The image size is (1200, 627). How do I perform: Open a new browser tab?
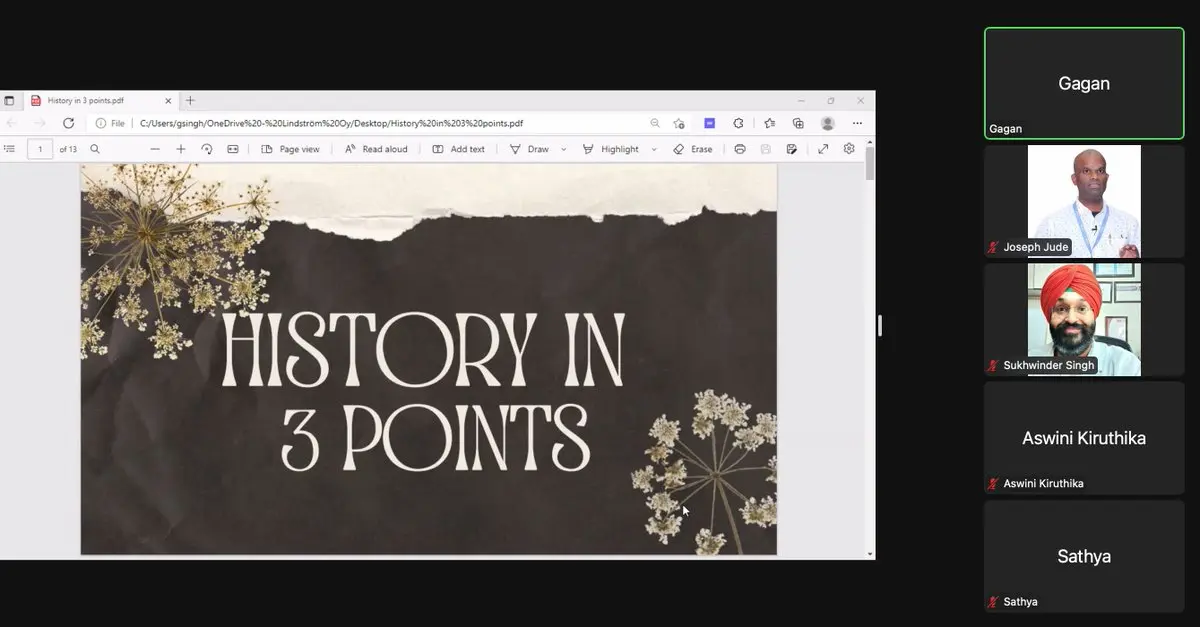(x=190, y=101)
